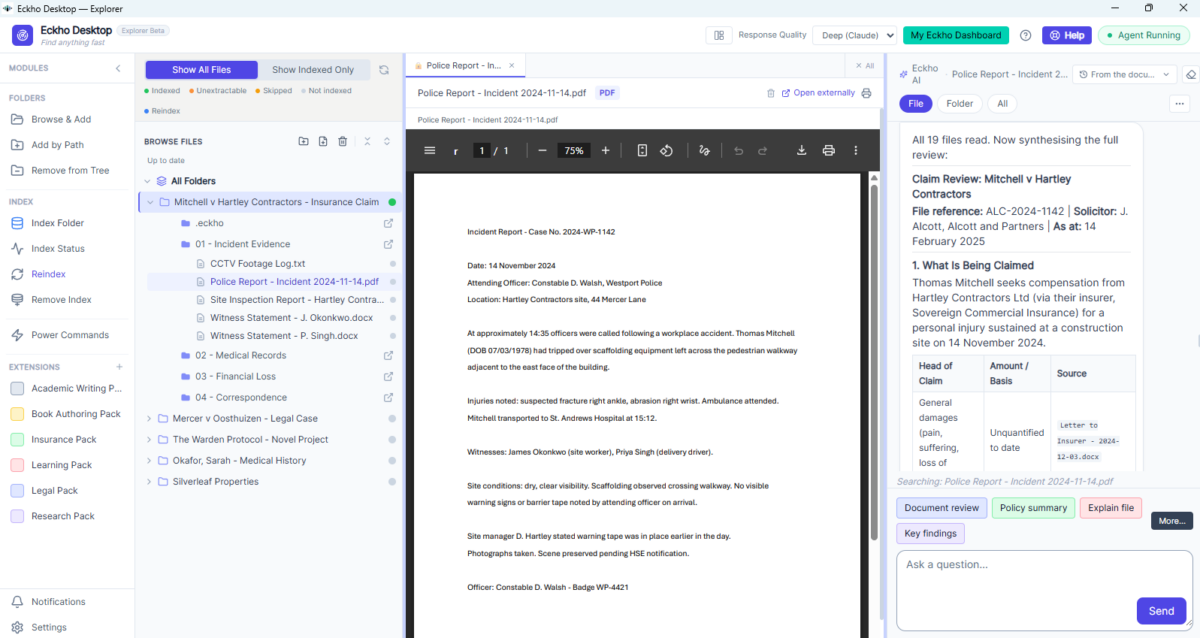Image resolution: width=1200 pixels, height=638 pixels.
Task: Click the My Eckho Dashboard button
Action: pos(955,35)
